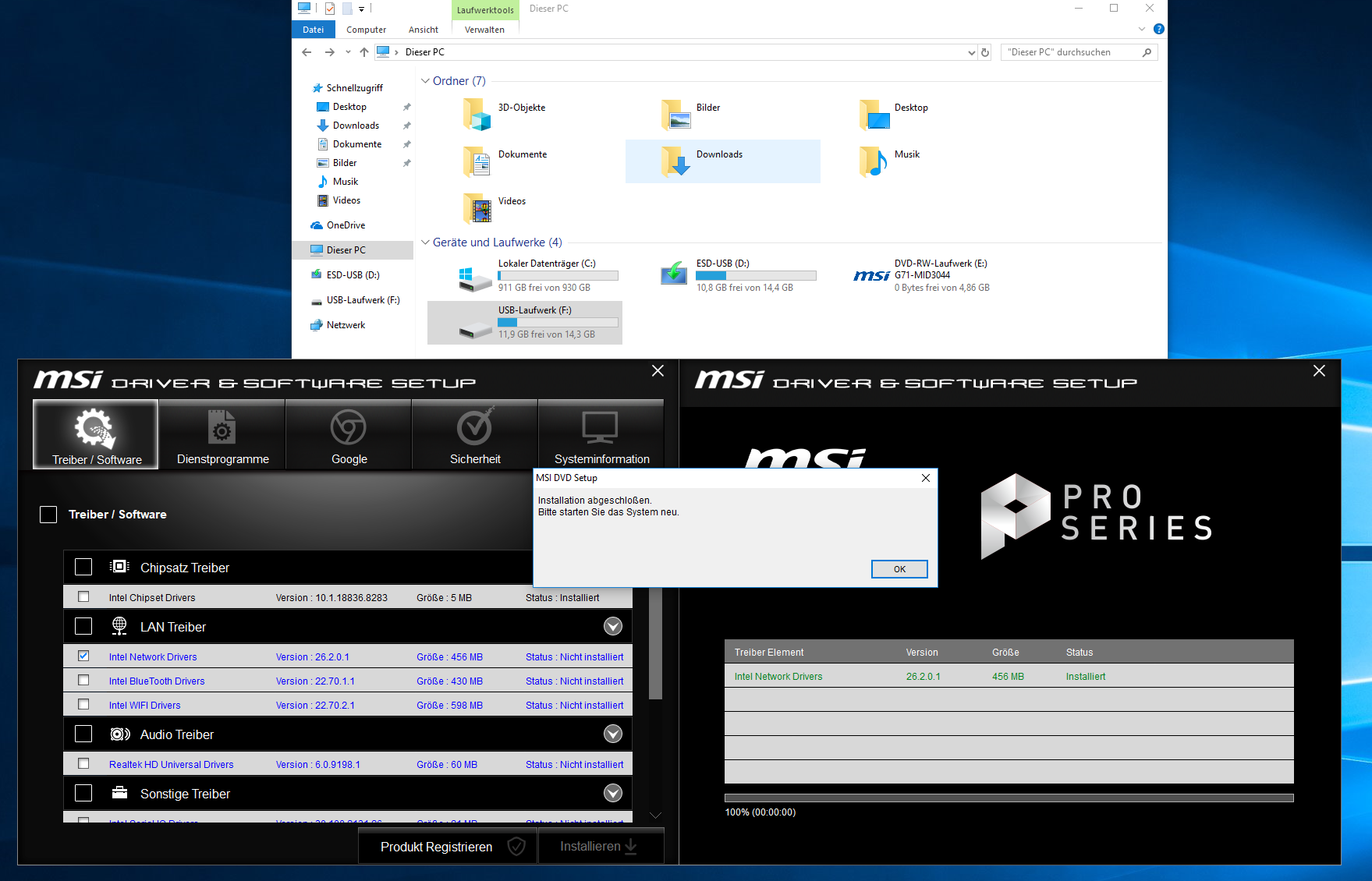Select Lokaler Datenträger (C:) drive
The width and height of the screenshot is (1372, 881).
click(525, 276)
